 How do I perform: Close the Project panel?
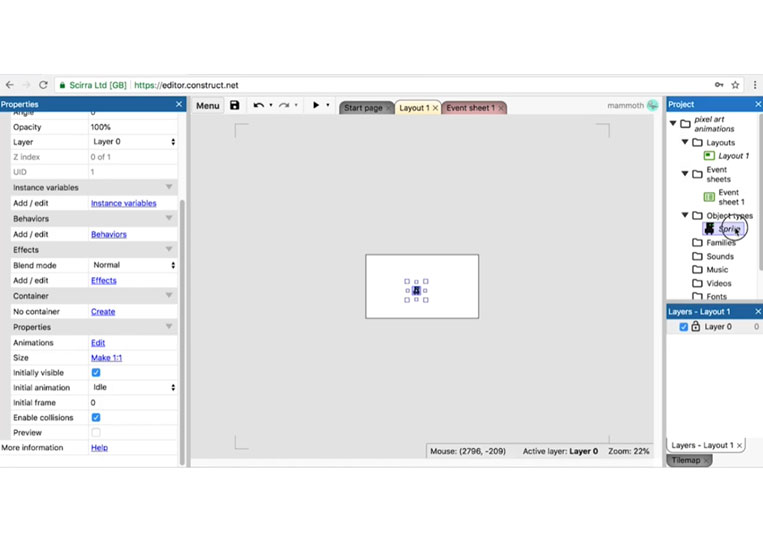(758, 104)
